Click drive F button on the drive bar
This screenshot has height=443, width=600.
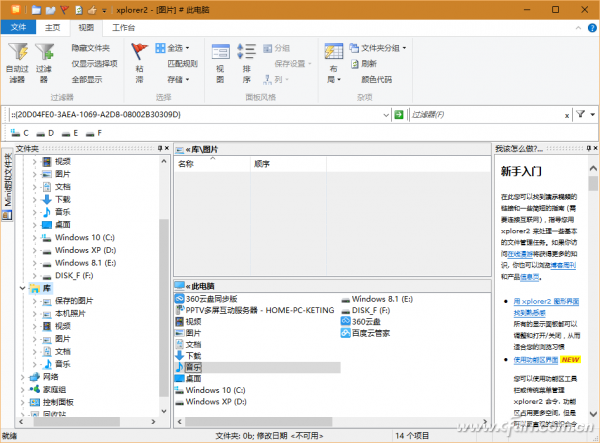(94, 133)
